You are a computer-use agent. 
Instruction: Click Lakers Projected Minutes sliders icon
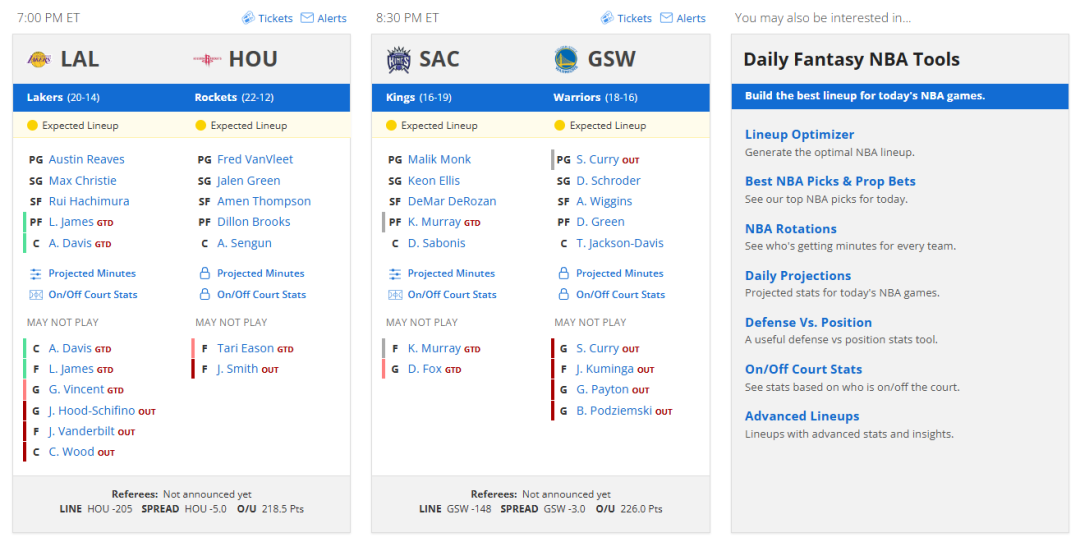point(36,274)
